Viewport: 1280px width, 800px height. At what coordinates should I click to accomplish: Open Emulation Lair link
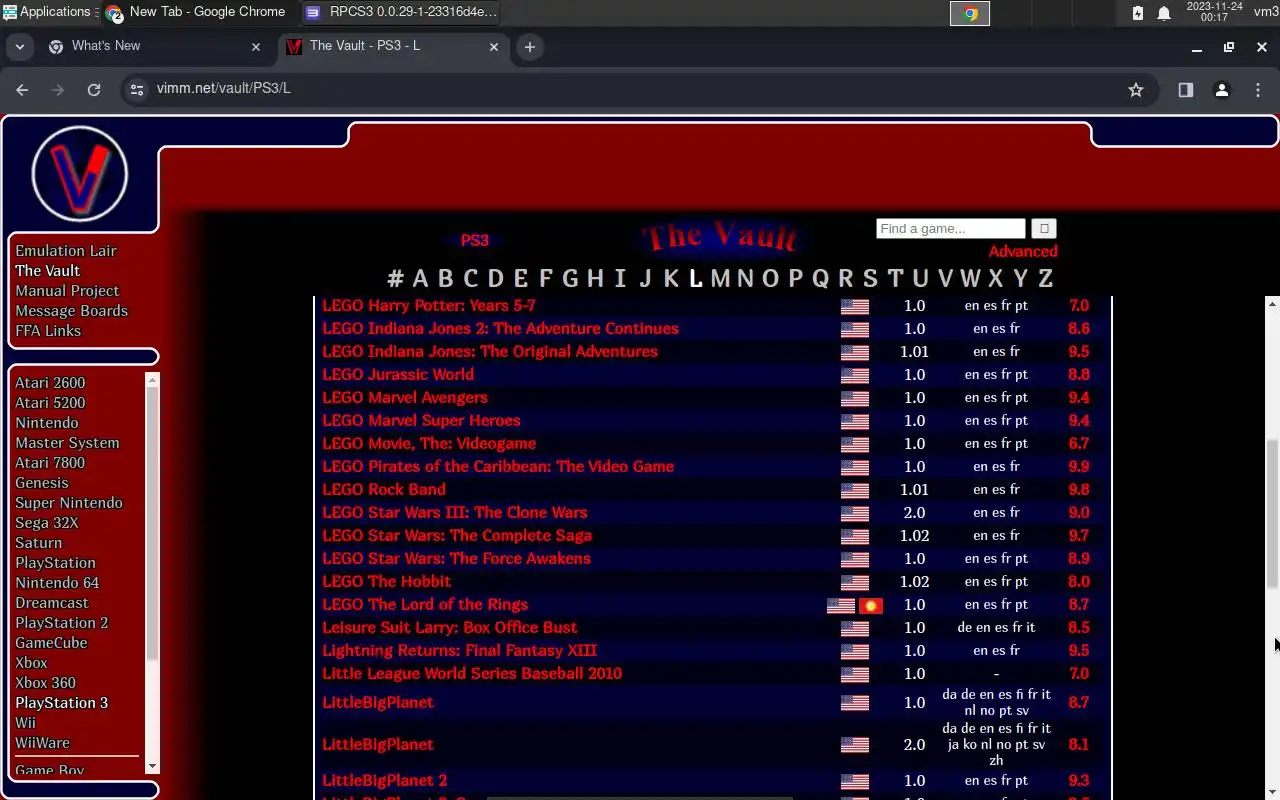tap(66, 251)
